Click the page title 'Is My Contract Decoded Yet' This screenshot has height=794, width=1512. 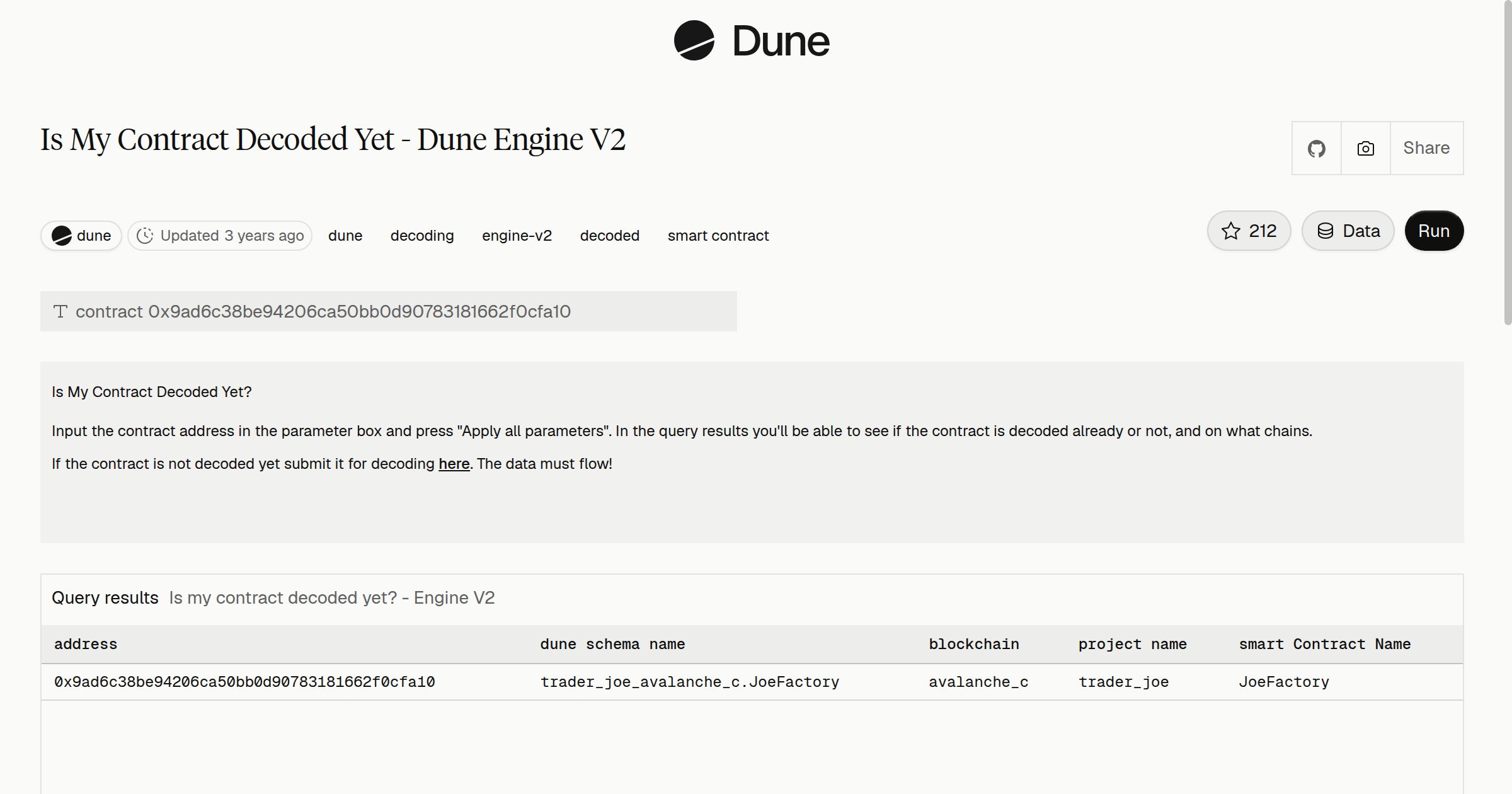333,139
